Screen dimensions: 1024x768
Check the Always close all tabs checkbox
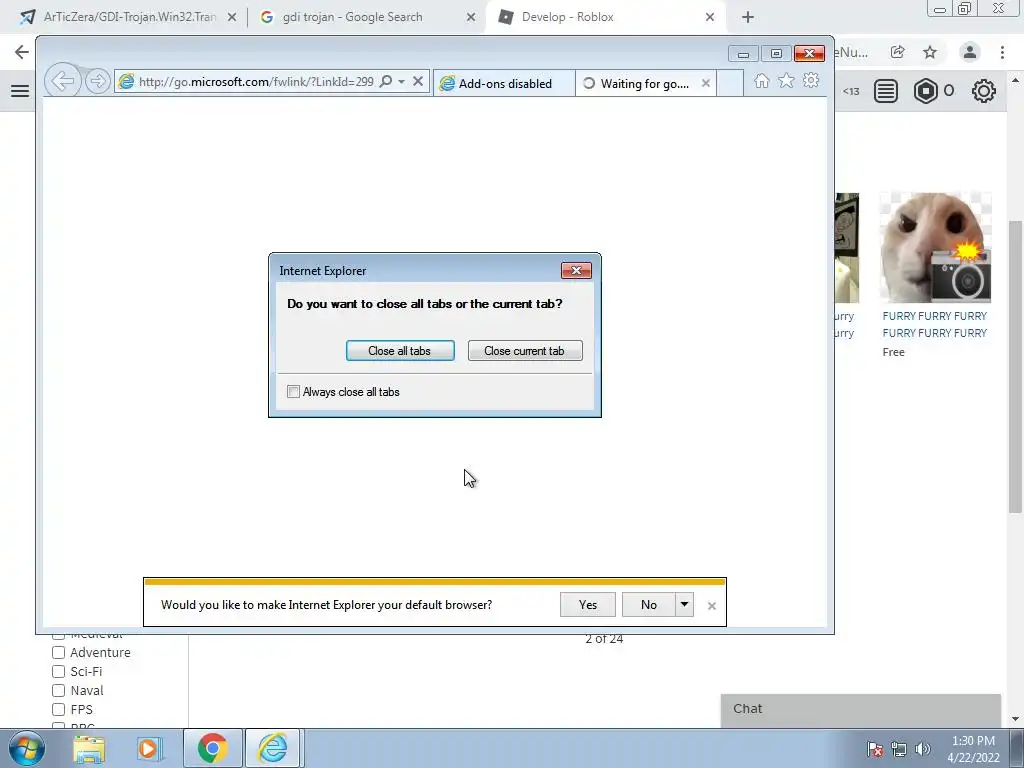click(293, 392)
